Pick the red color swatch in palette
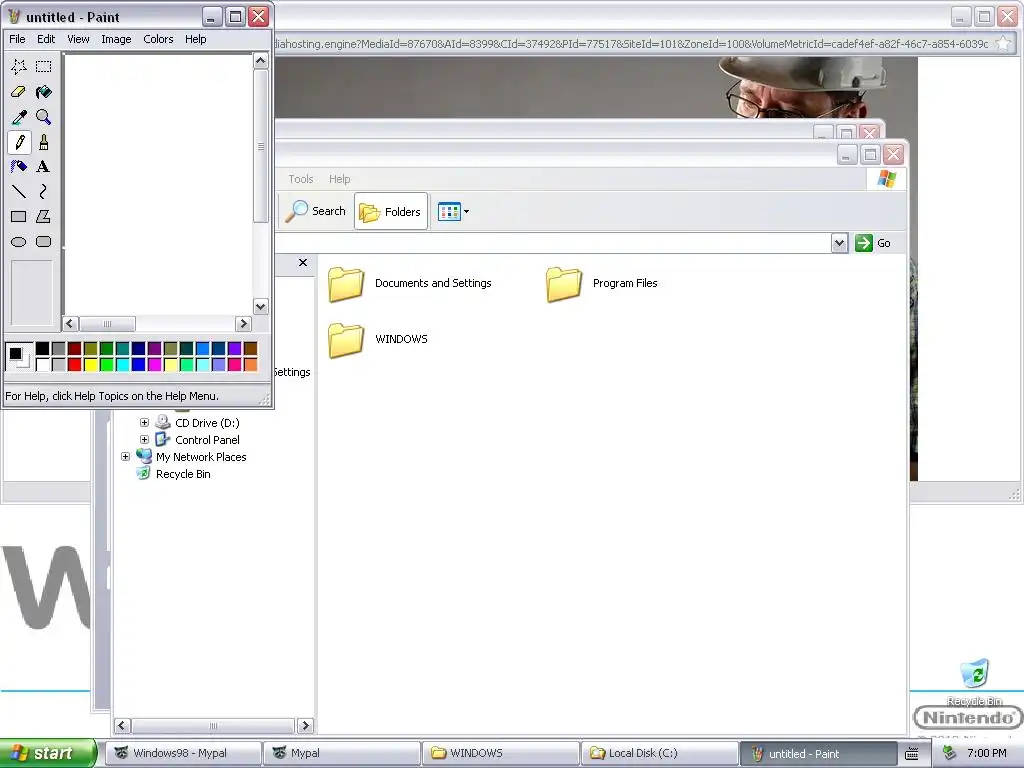Viewport: 1024px width, 768px height. click(x=74, y=364)
